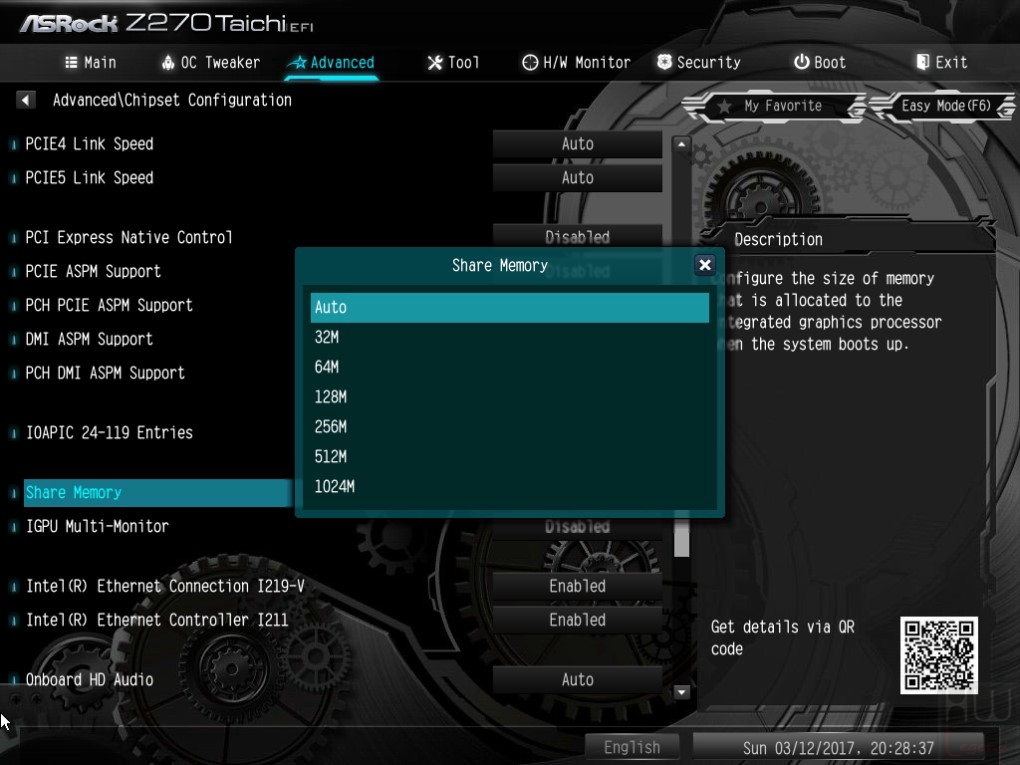Select PCI Express Native Control setting
The width and height of the screenshot is (1020, 765).
(129, 237)
